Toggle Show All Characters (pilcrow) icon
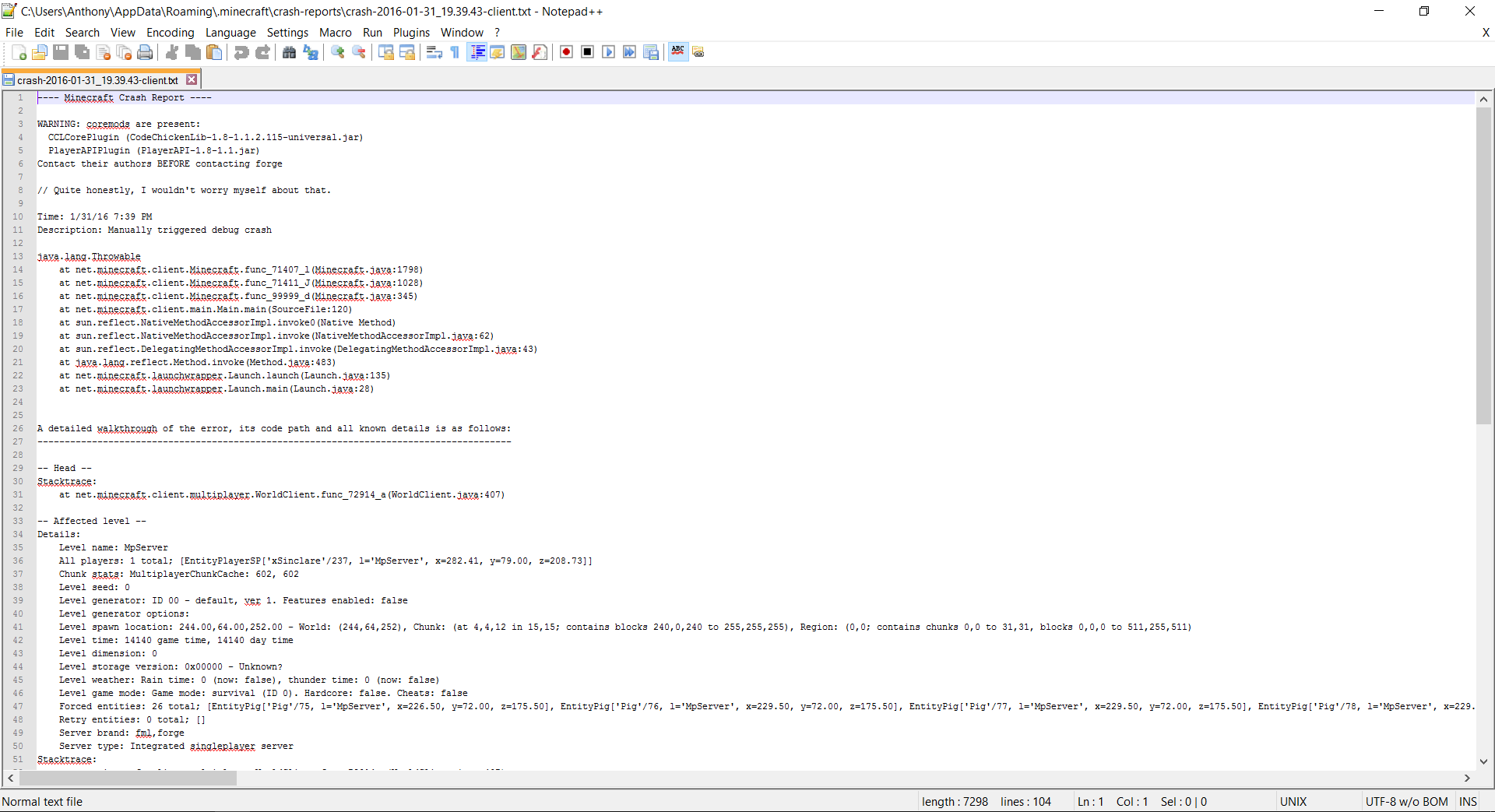Screen dimensions: 1495x812 tap(454, 52)
